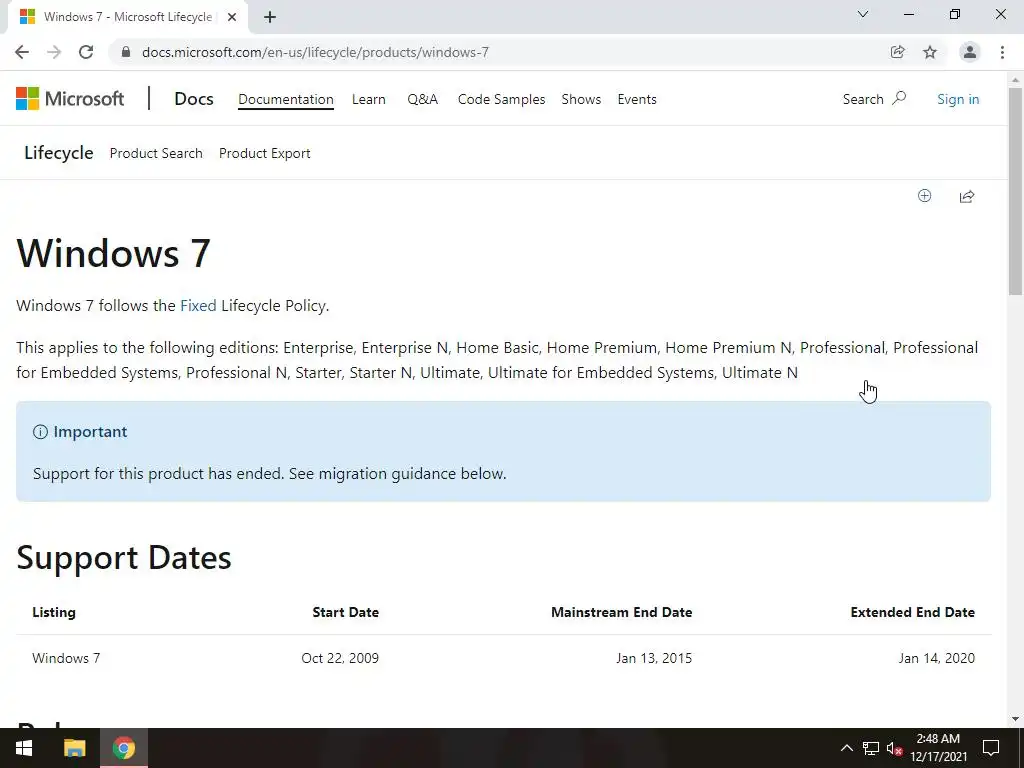Go back to the previous page

22,52
